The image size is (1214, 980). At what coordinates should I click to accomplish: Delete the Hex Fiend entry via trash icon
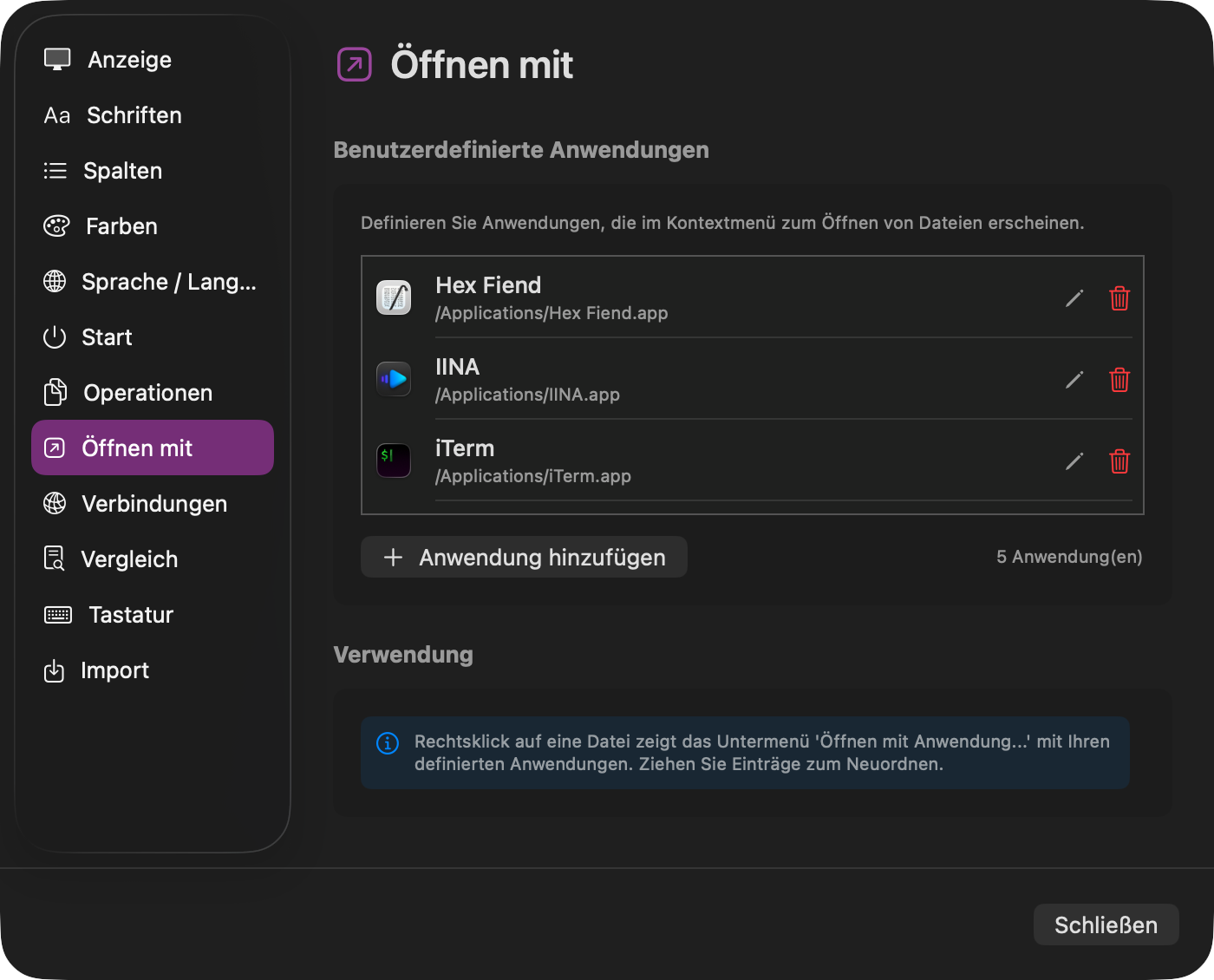coord(1119,298)
